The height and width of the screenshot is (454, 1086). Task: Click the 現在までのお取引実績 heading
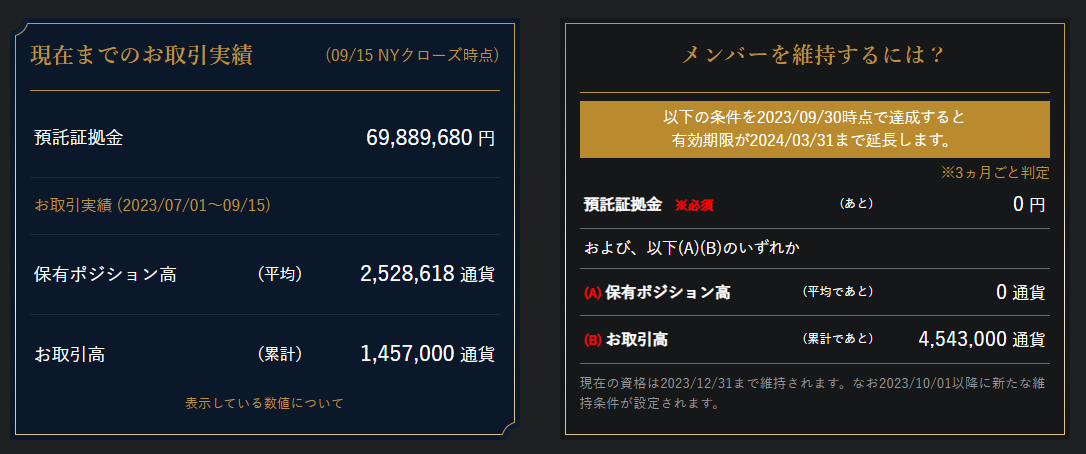(142, 54)
